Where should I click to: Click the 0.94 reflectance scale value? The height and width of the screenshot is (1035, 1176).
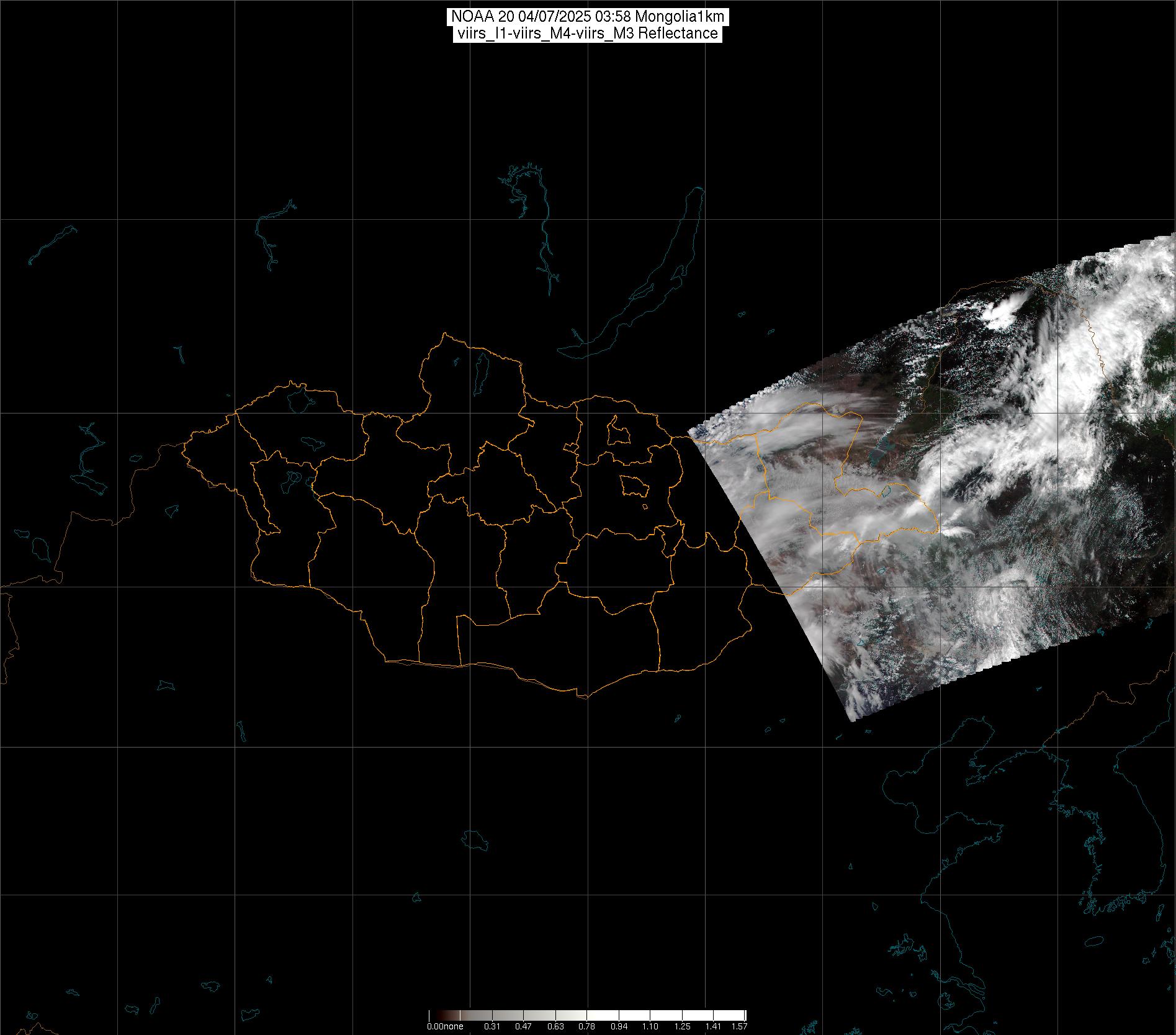[x=619, y=1026]
